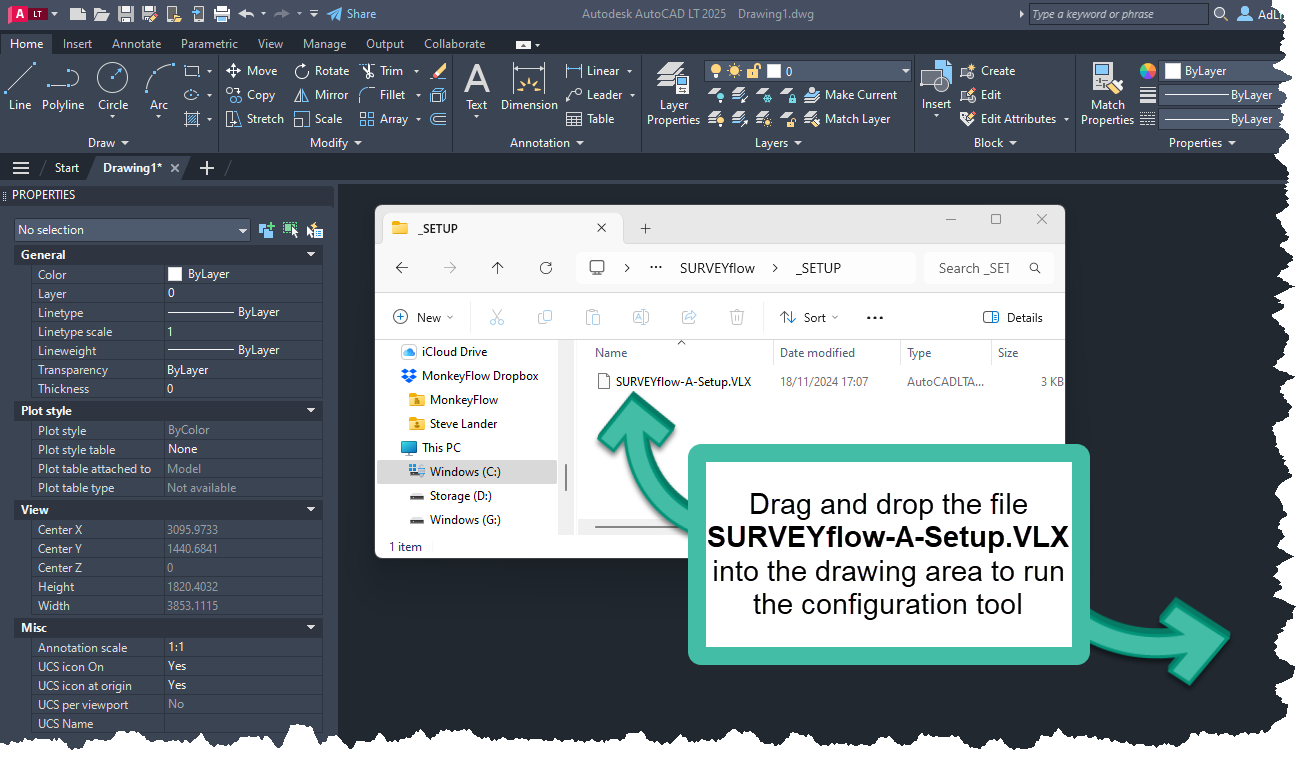This screenshot has height=757, width=1302.
Task: Open the Layer Properties manager
Action: pyautogui.click(x=673, y=95)
